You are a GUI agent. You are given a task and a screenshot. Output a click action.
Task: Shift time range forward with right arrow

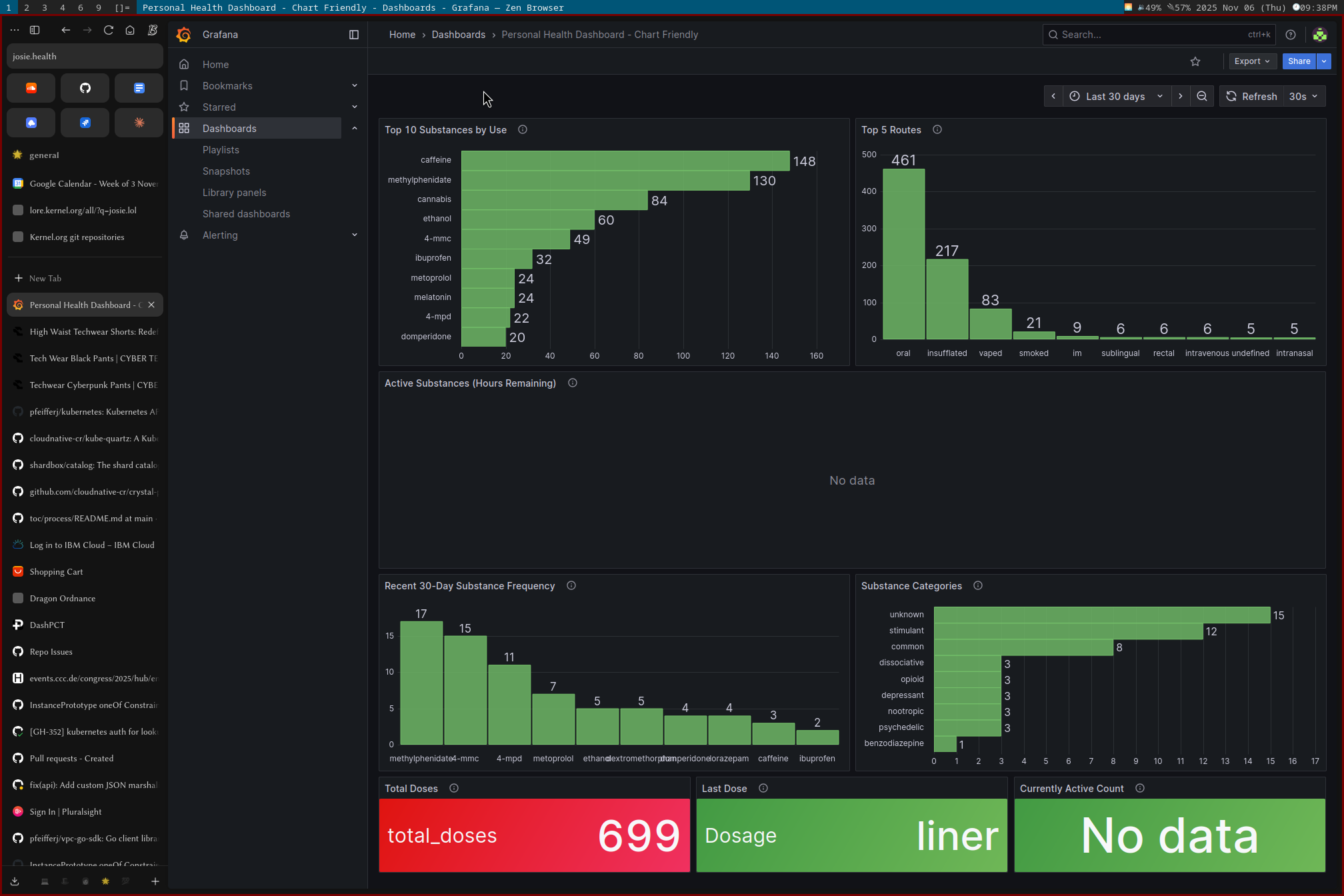tap(1181, 96)
